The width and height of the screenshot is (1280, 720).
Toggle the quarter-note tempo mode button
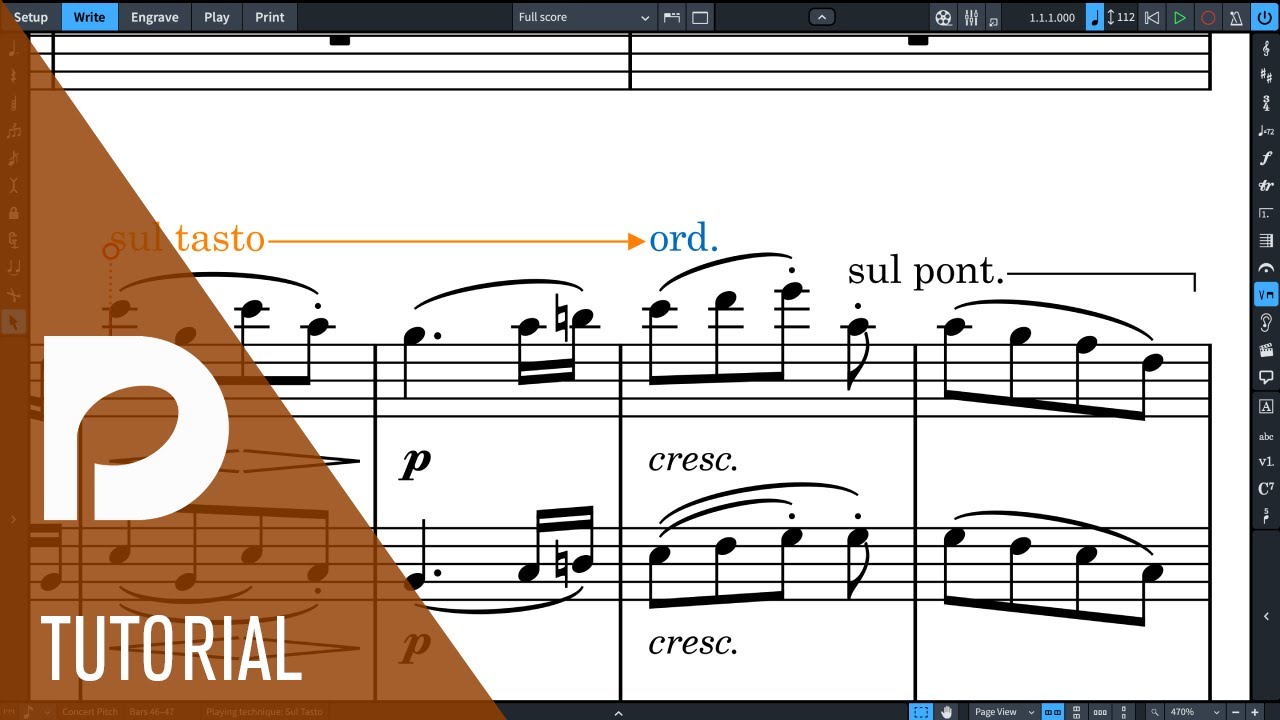coord(1095,17)
